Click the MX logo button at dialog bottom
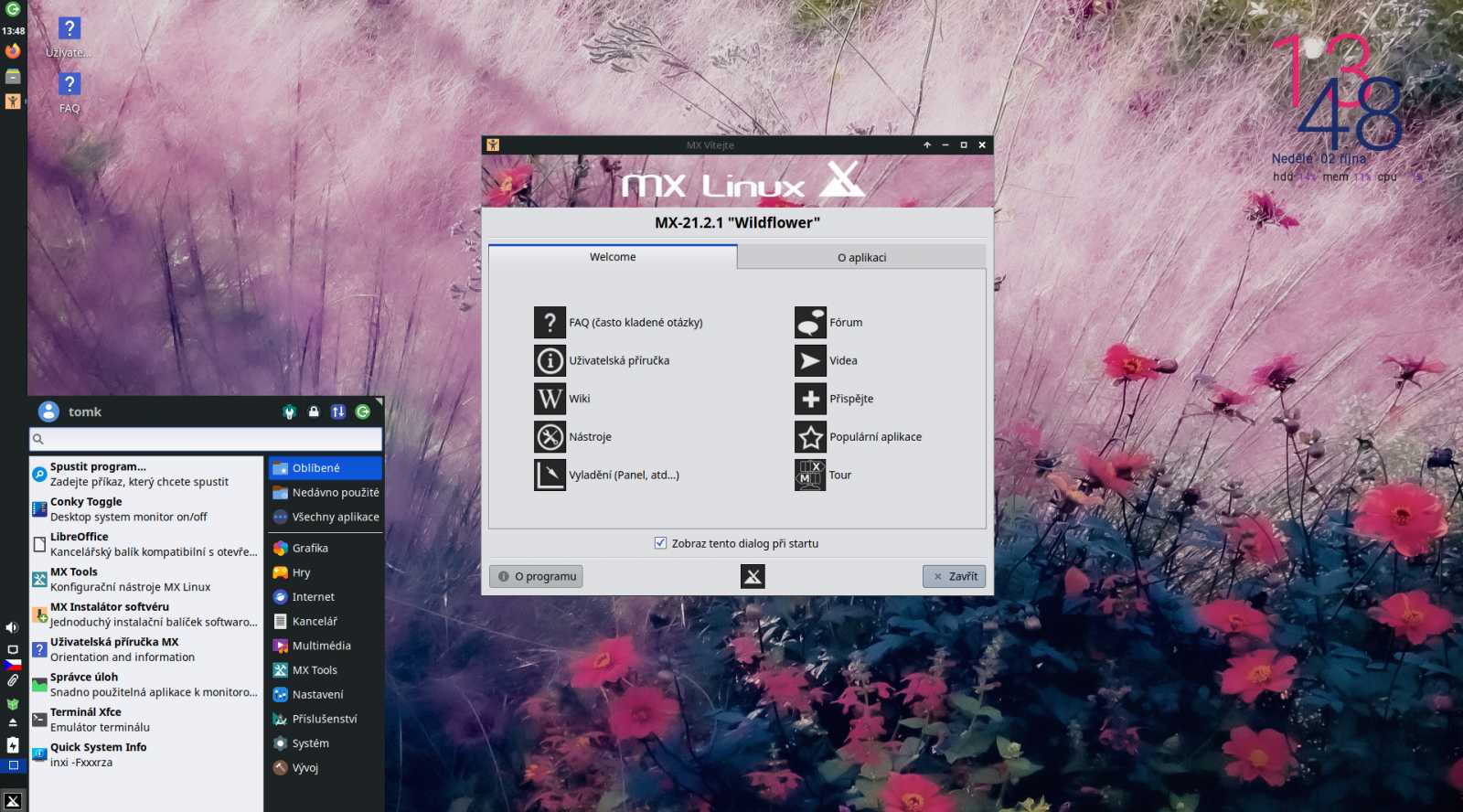The width and height of the screenshot is (1463, 812). (753, 576)
